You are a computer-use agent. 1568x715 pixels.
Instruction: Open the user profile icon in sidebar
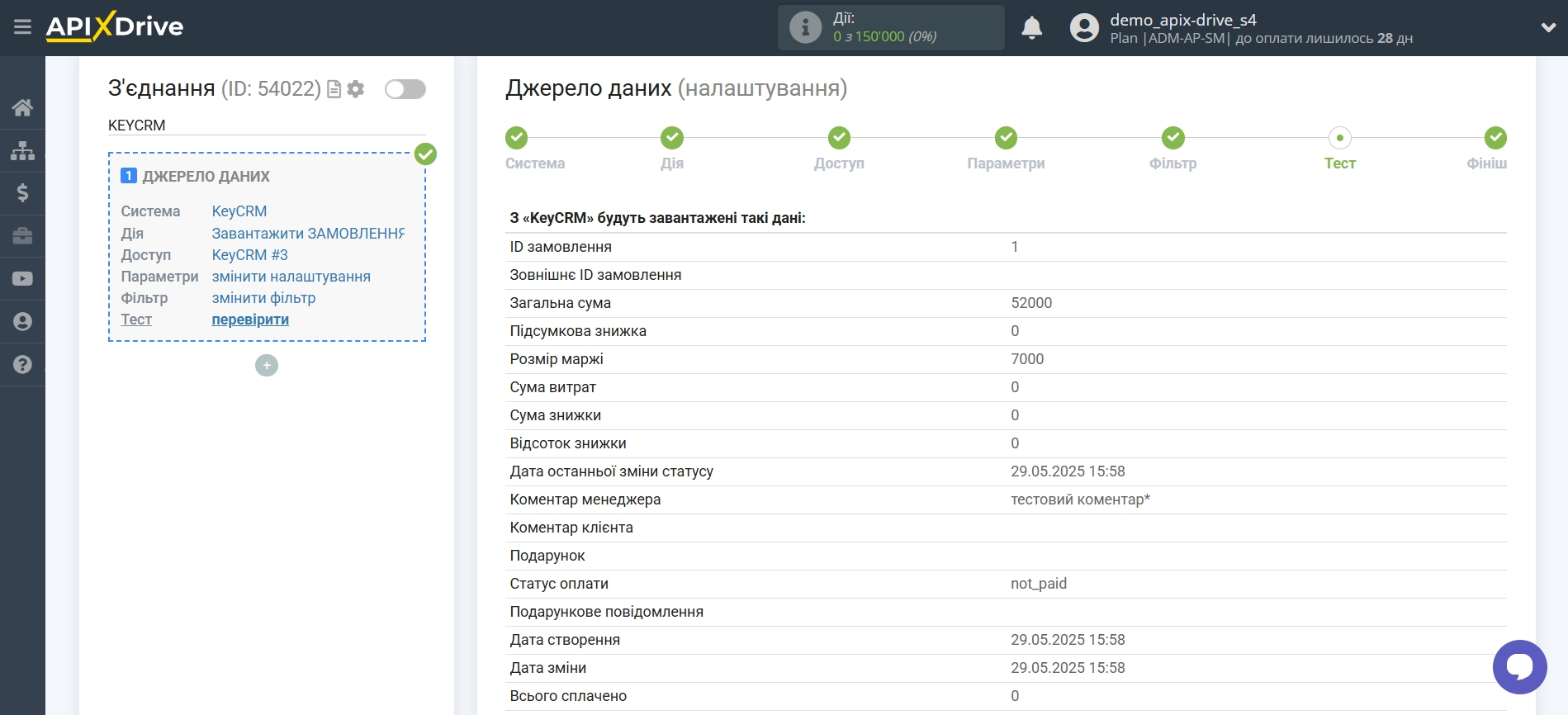pos(22,322)
